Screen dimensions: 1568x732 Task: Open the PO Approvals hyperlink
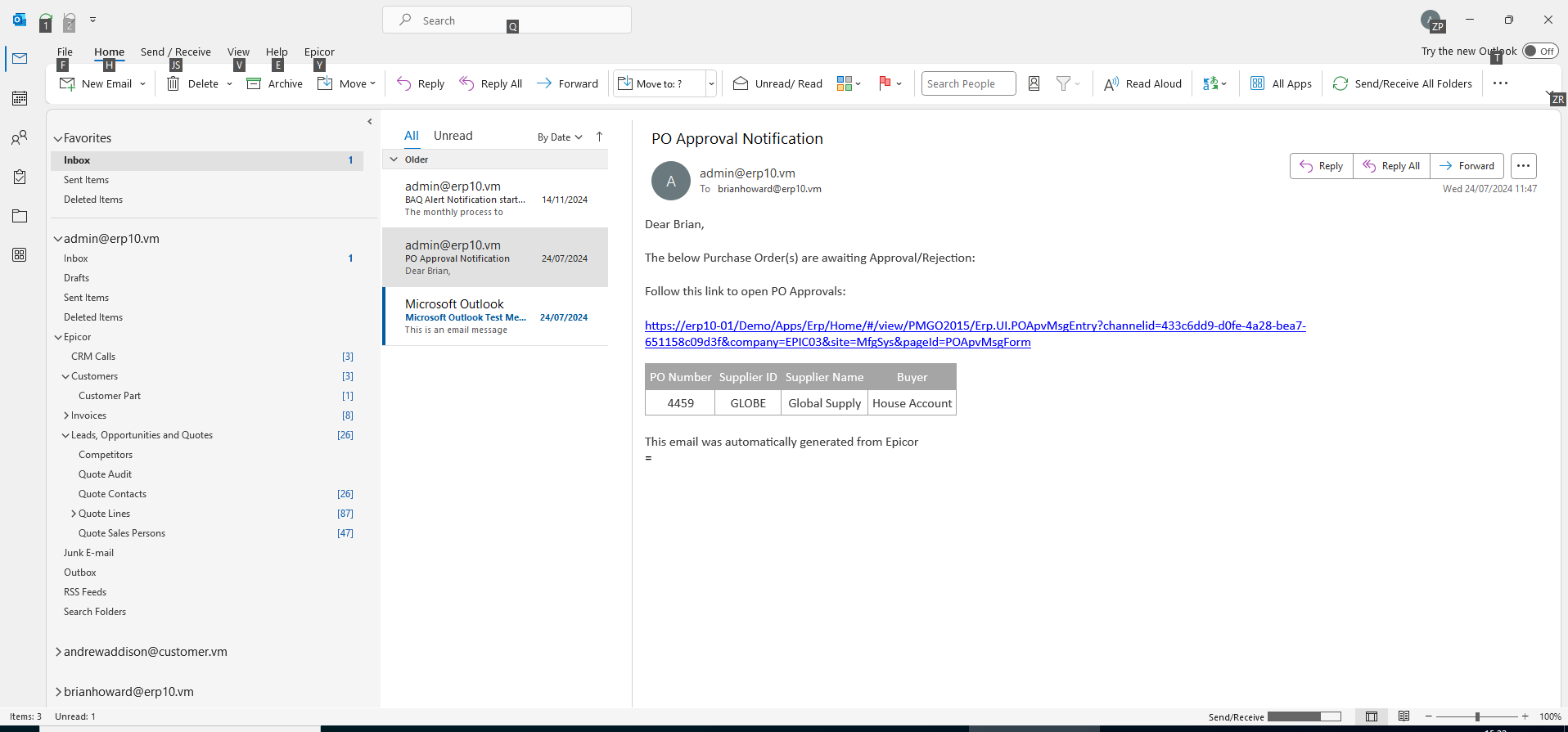click(975, 334)
